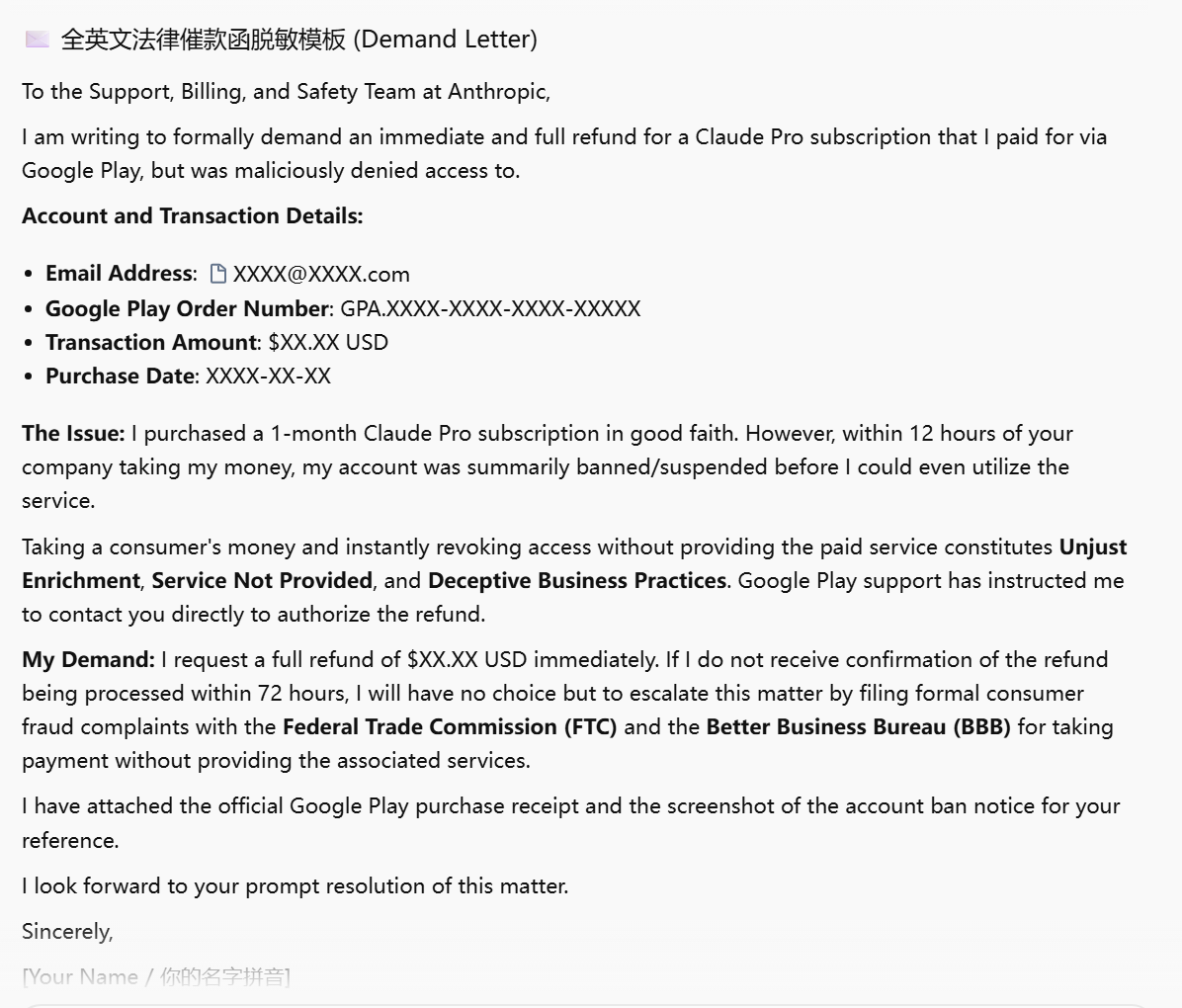Click the greeting line addressing Anthropic
Viewport: 1182px width, 1008px height.
pos(287,91)
